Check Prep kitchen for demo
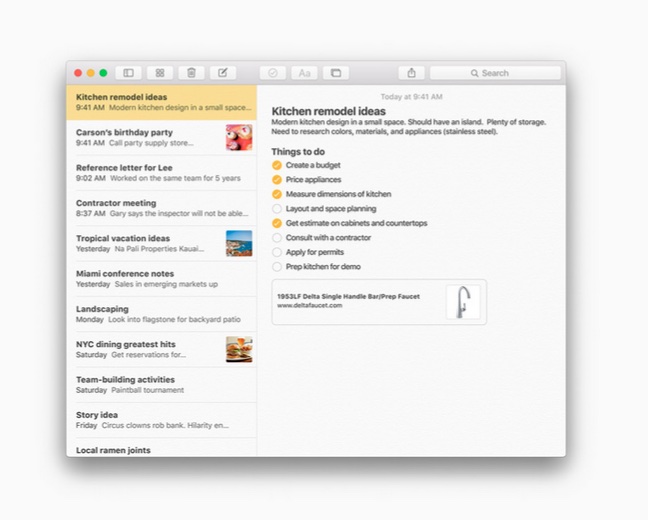This screenshot has width=648, height=520. tap(277, 267)
